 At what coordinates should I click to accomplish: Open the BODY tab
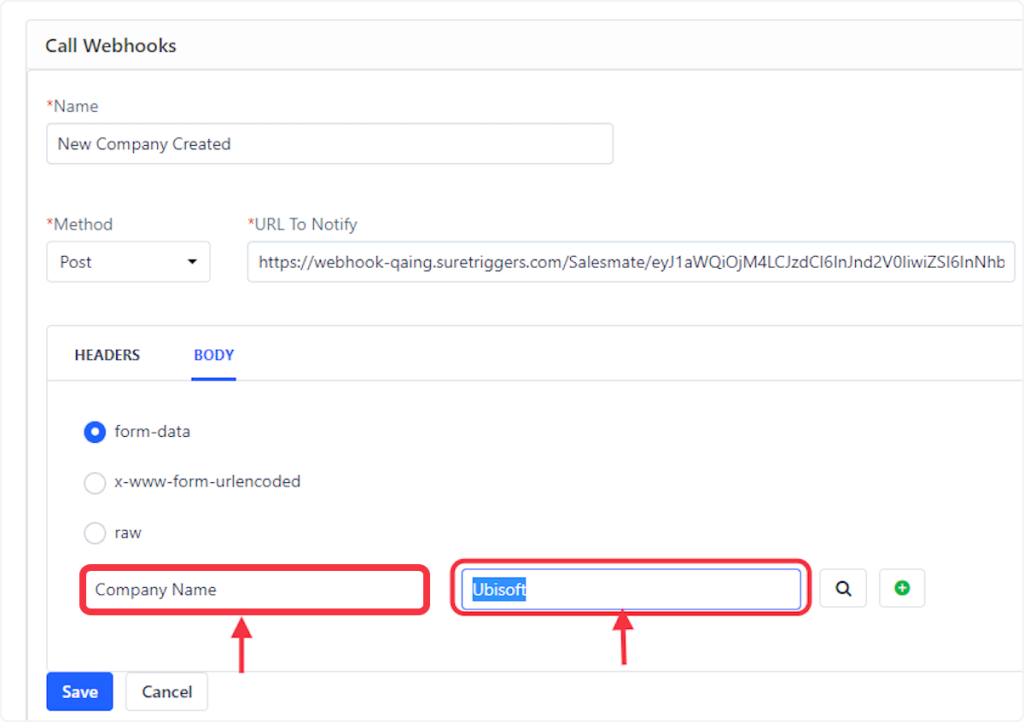click(x=214, y=355)
